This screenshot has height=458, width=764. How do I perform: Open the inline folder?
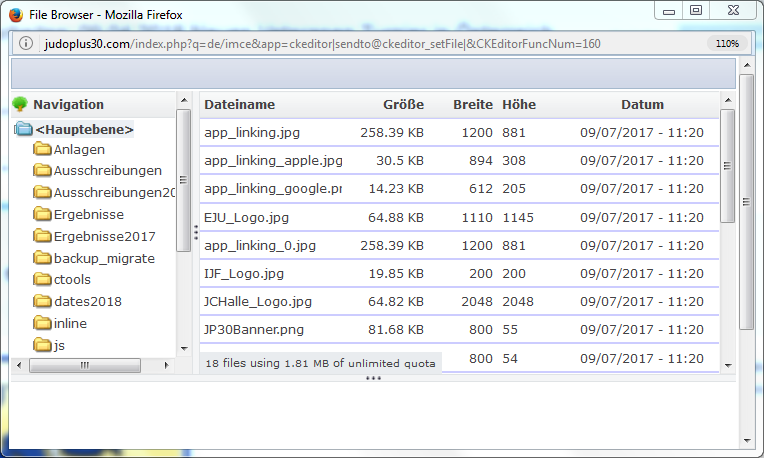[x=70, y=323]
